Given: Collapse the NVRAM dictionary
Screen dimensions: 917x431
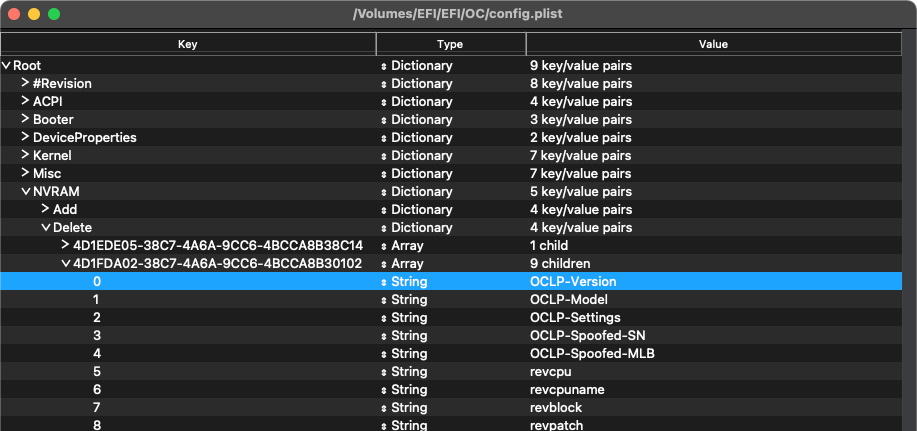Looking at the screenshot, I should pos(25,192).
